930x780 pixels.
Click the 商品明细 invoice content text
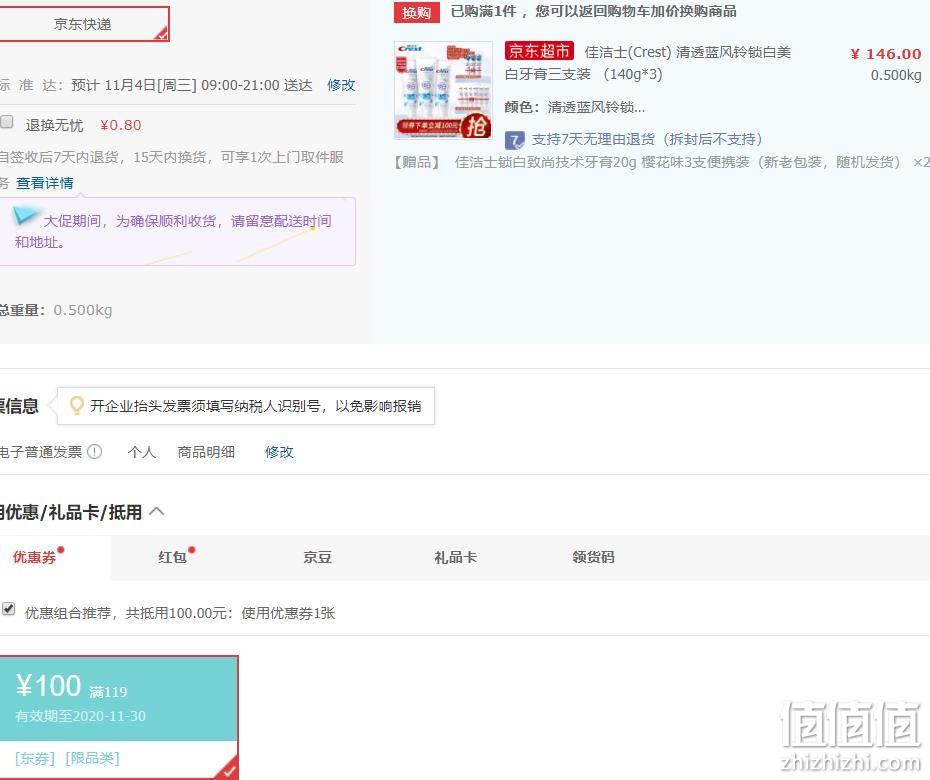pos(206,452)
